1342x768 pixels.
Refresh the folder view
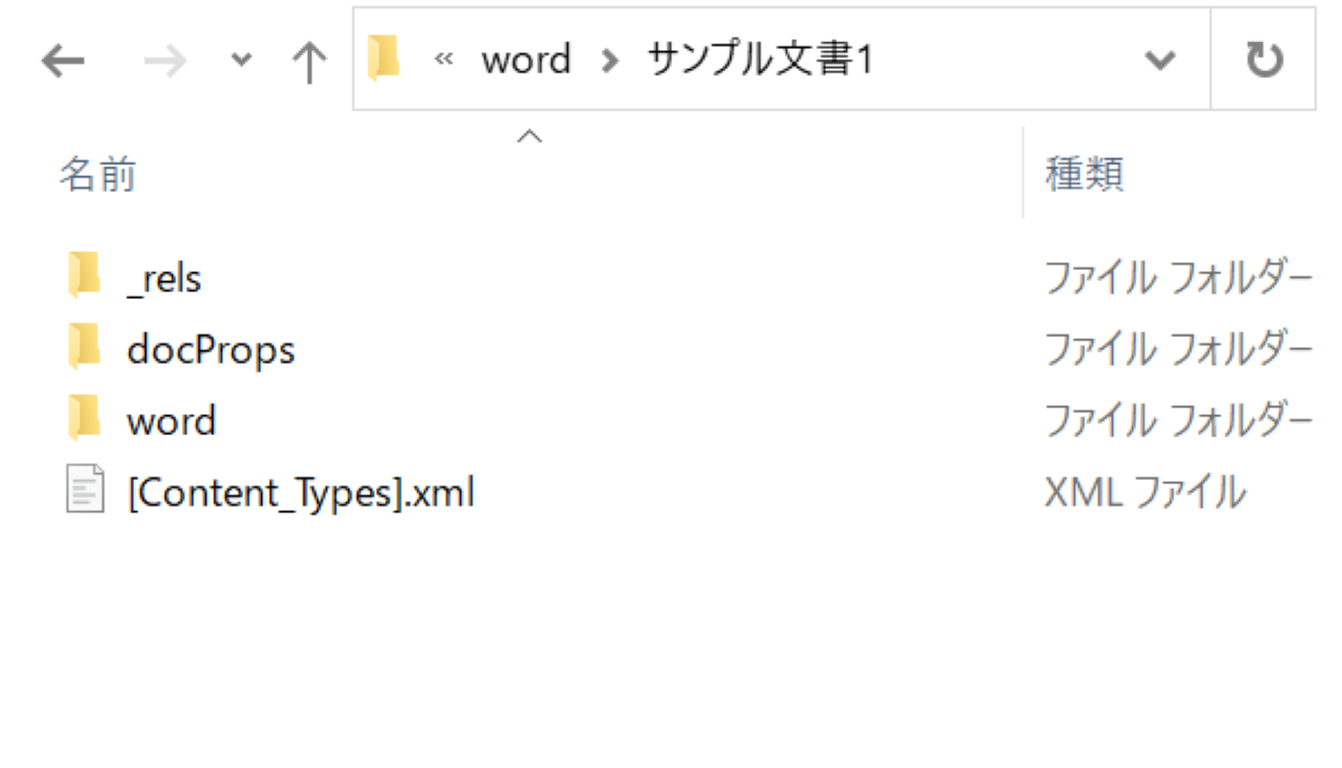pyautogui.click(x=1264, y=59)
